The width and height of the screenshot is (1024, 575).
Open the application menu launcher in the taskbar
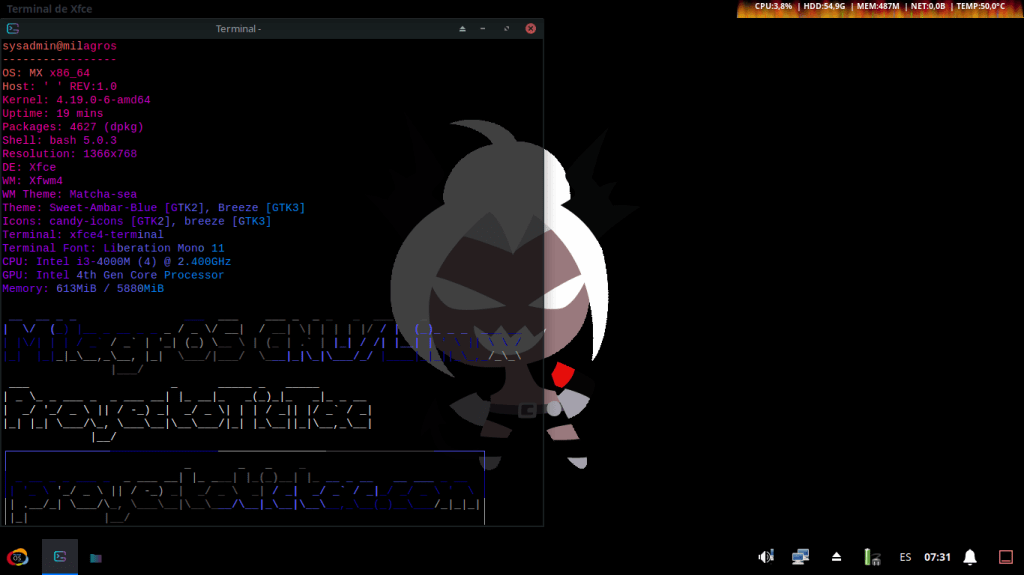click(x=17, y=557)
